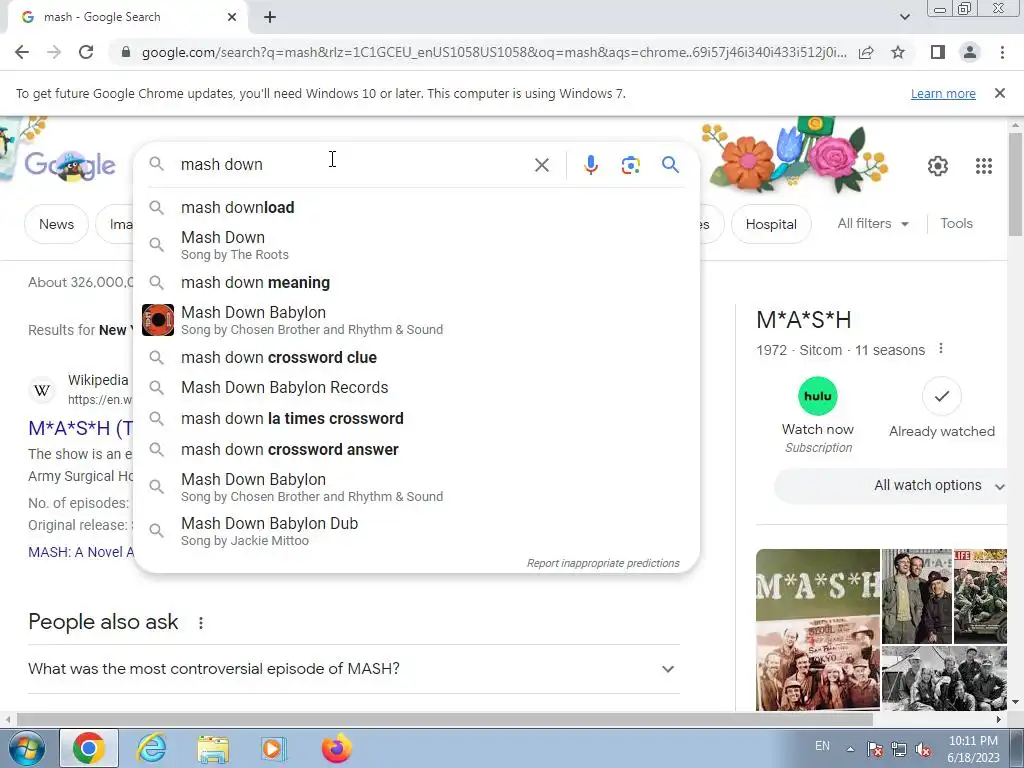The height and width of the screenshot is (768, 1024).
Task: Expand the most controversial episode question
Action: (x=353, y=669)
